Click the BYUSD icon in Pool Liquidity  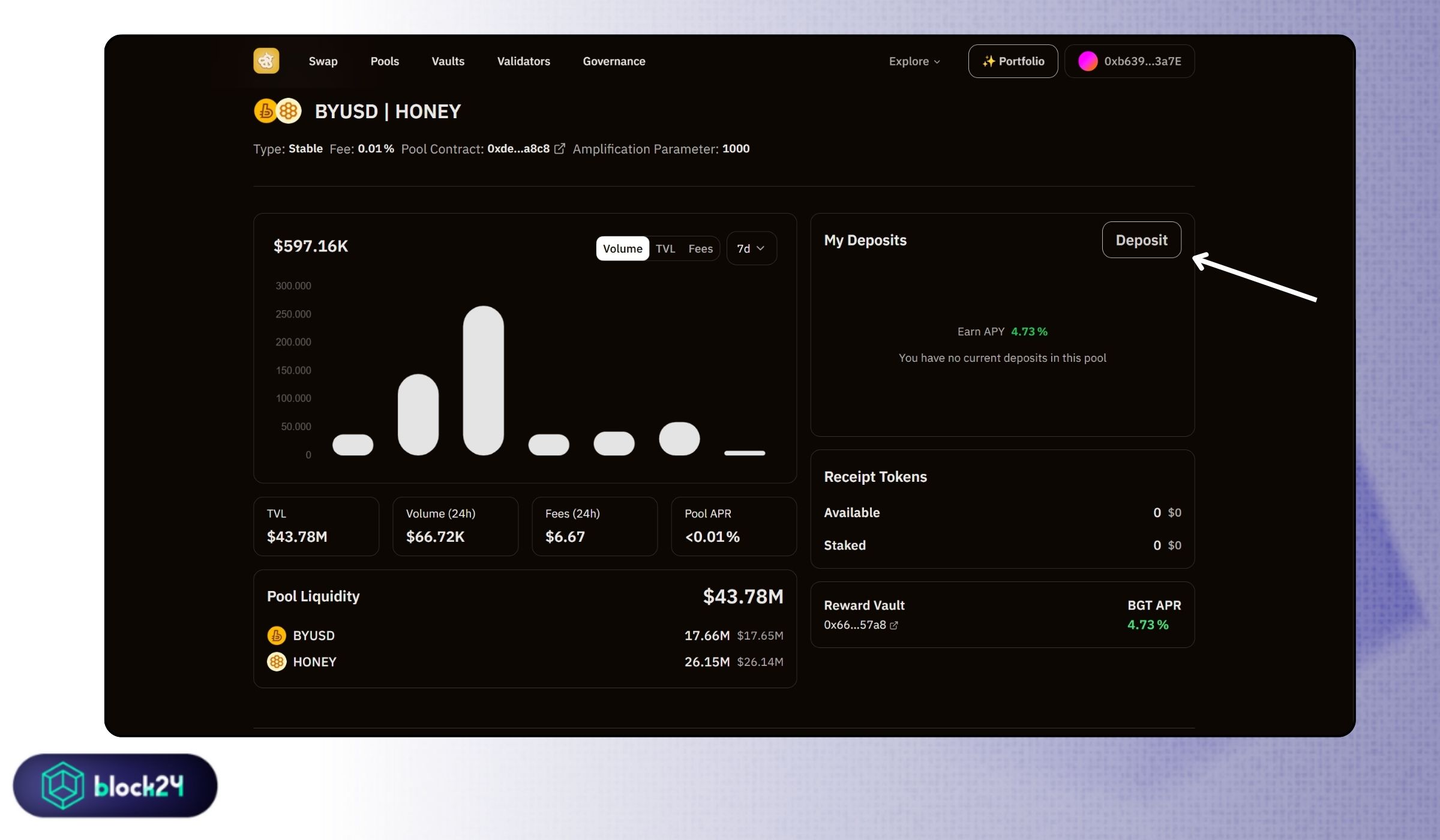[x=277, y=635]
